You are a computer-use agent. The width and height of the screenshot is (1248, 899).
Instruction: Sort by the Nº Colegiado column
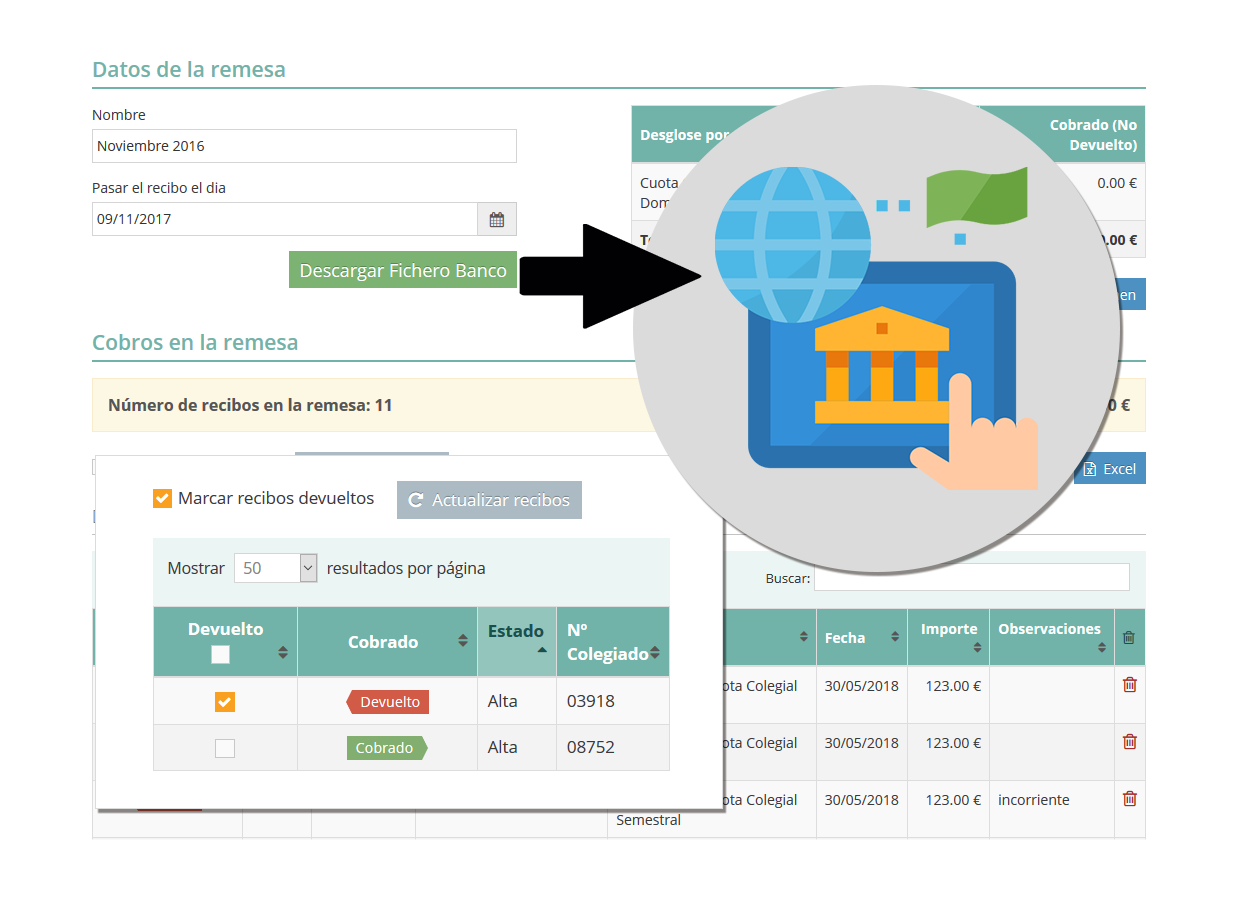[x=613, y=642]
